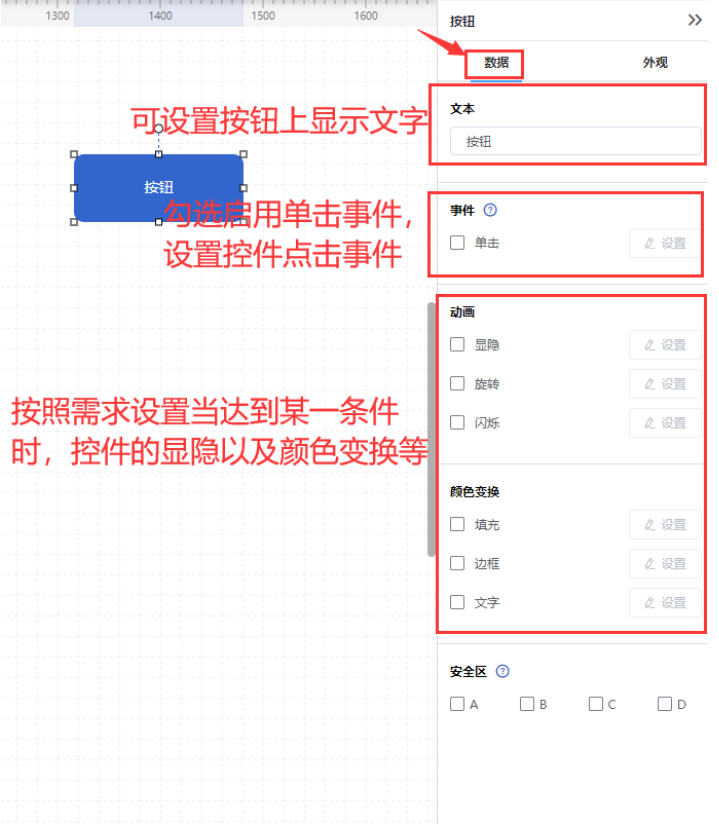Click the help icon next to 事件

[x=490, y=210]
